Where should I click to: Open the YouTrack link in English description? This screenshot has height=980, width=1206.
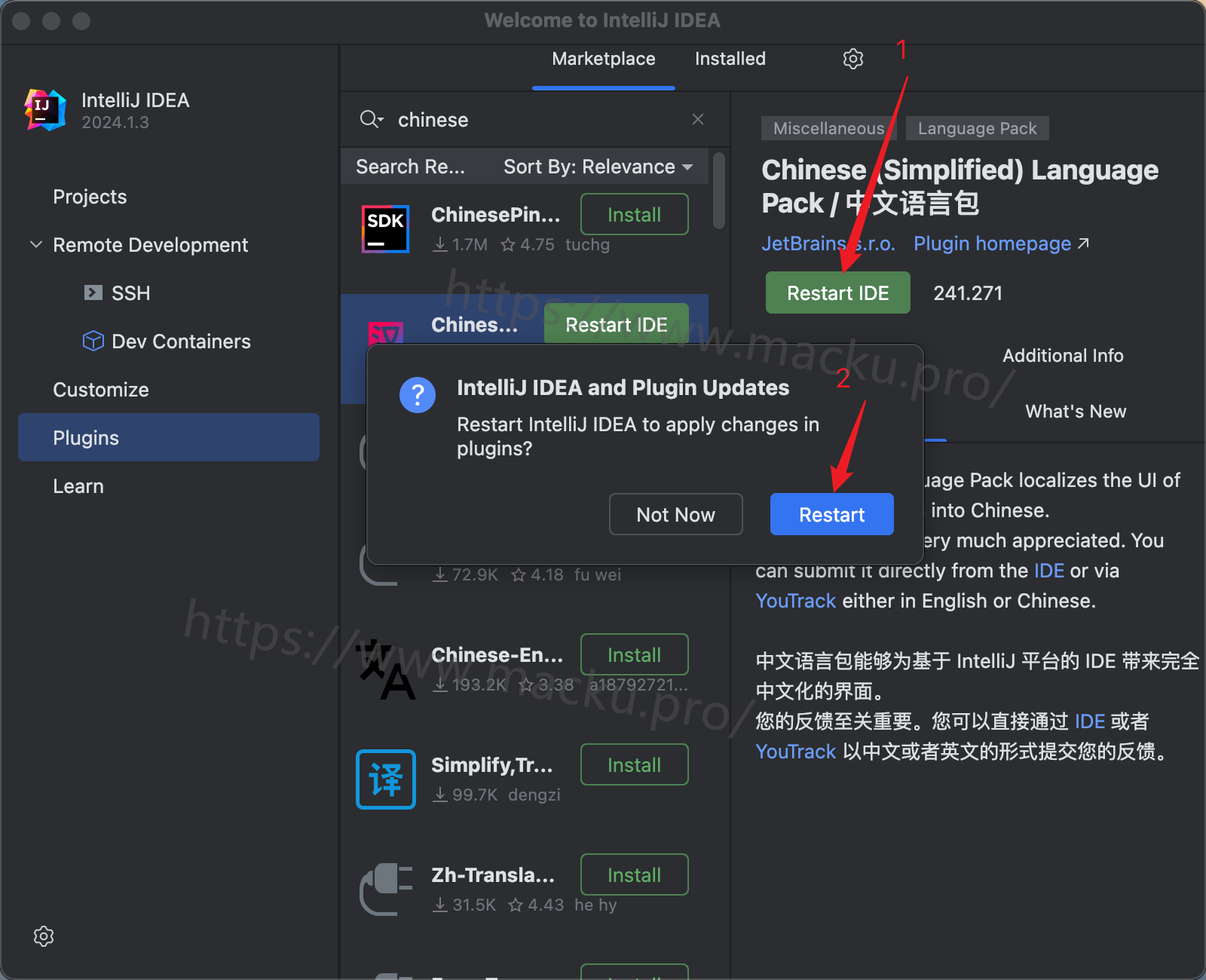(x=795, y=601)
